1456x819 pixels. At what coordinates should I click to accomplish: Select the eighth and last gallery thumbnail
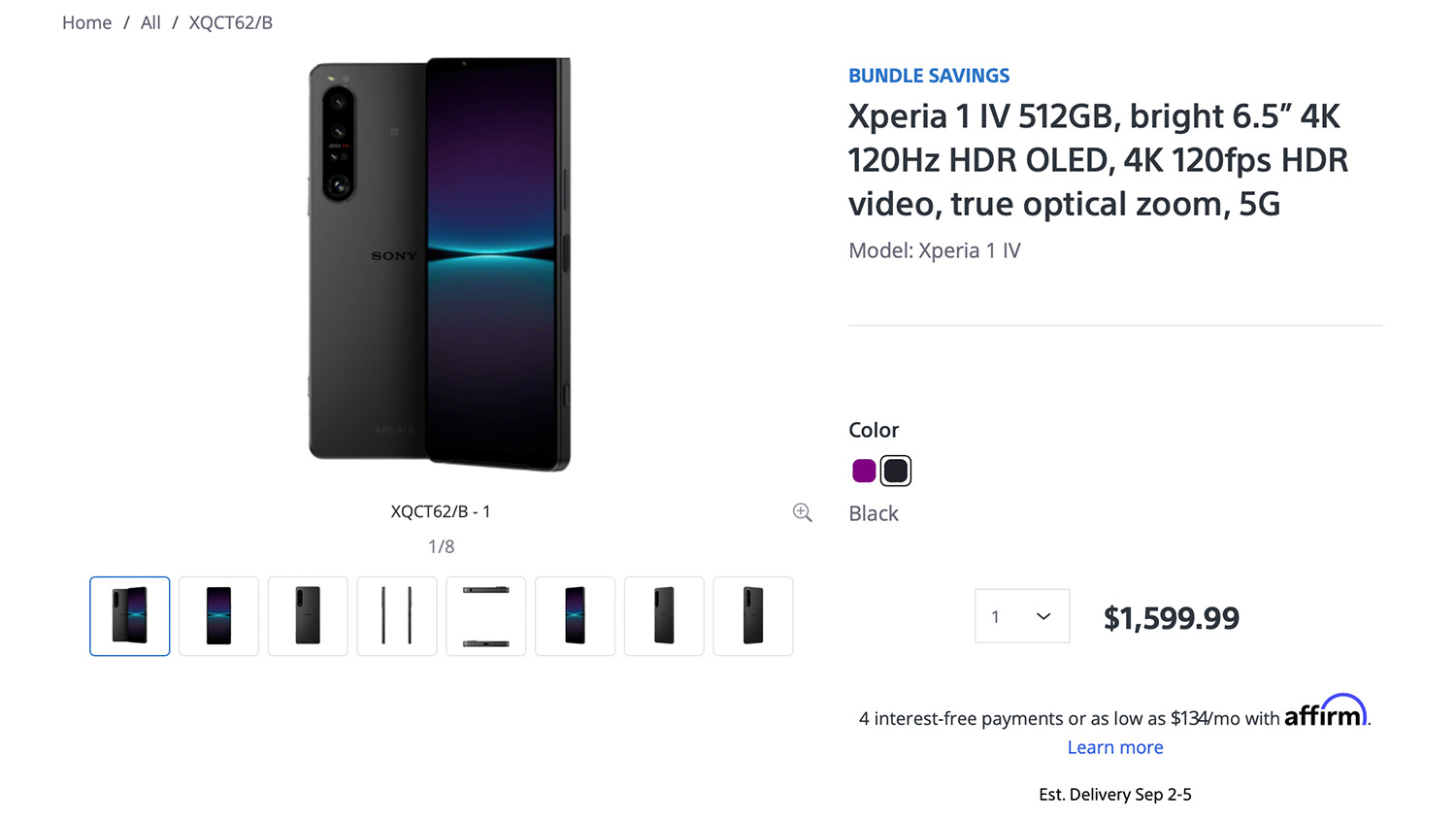point(753,616)
